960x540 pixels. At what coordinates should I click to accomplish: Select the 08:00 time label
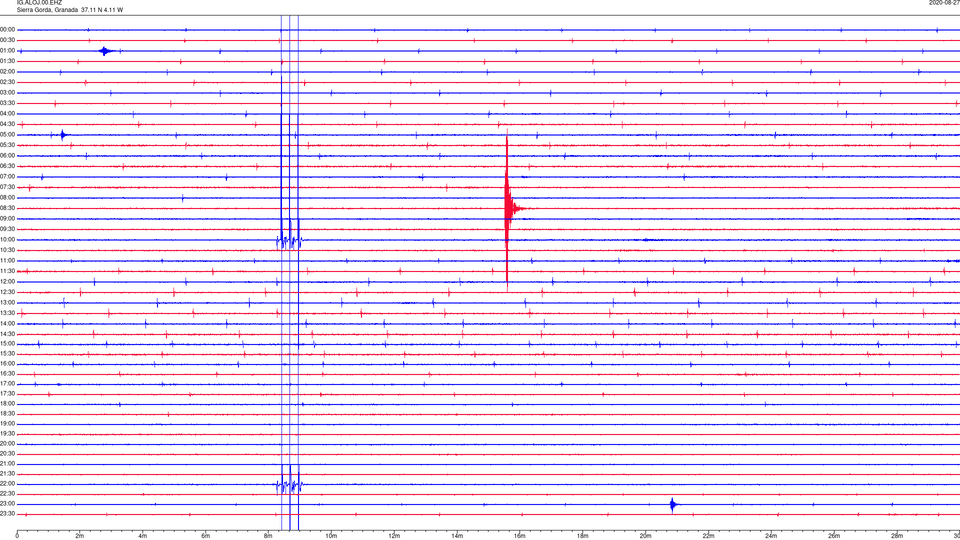pyautogui.click(x=8, y=198)
